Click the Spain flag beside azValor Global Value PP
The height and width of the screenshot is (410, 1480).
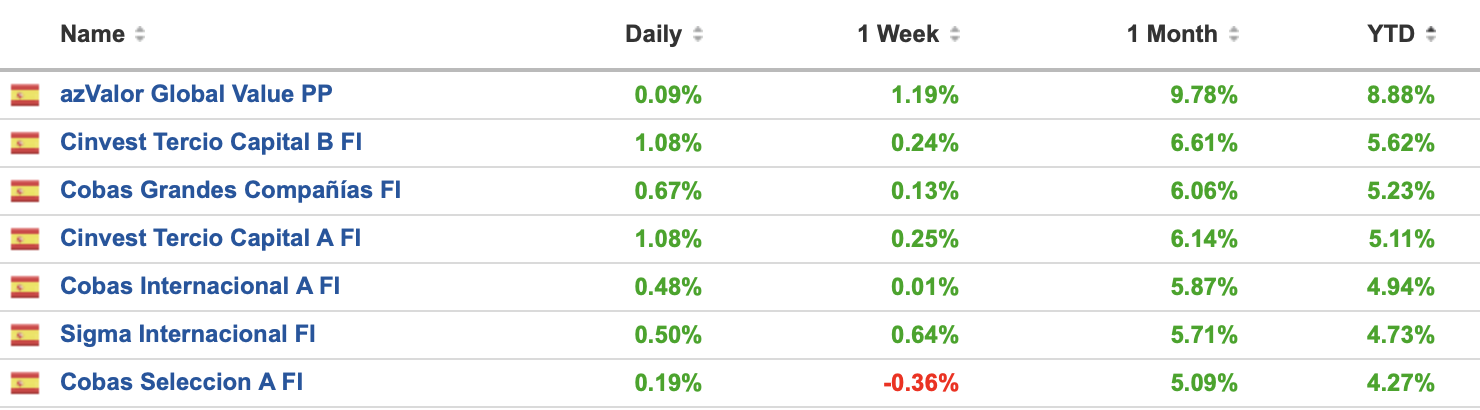[x=25, y=95]
